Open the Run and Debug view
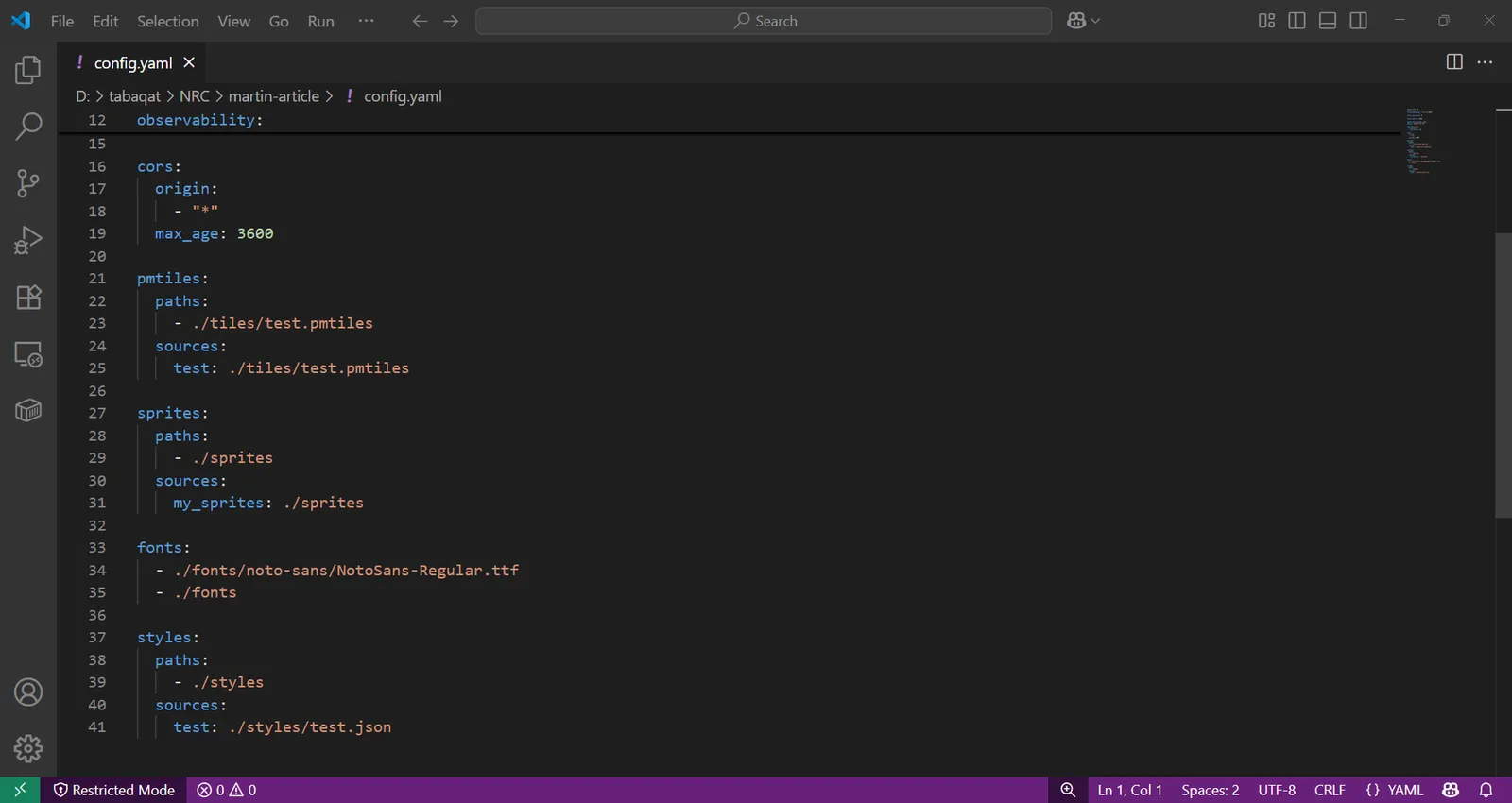Image resolution: width=1512 pixels, height=803 pixels. [28, 240]
